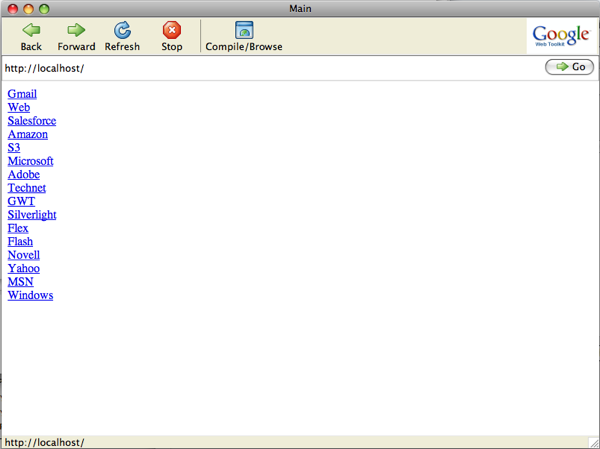Minimize the Main window with yellow button
This screenshot has width=600, height=449.
(x=29, y=9)
